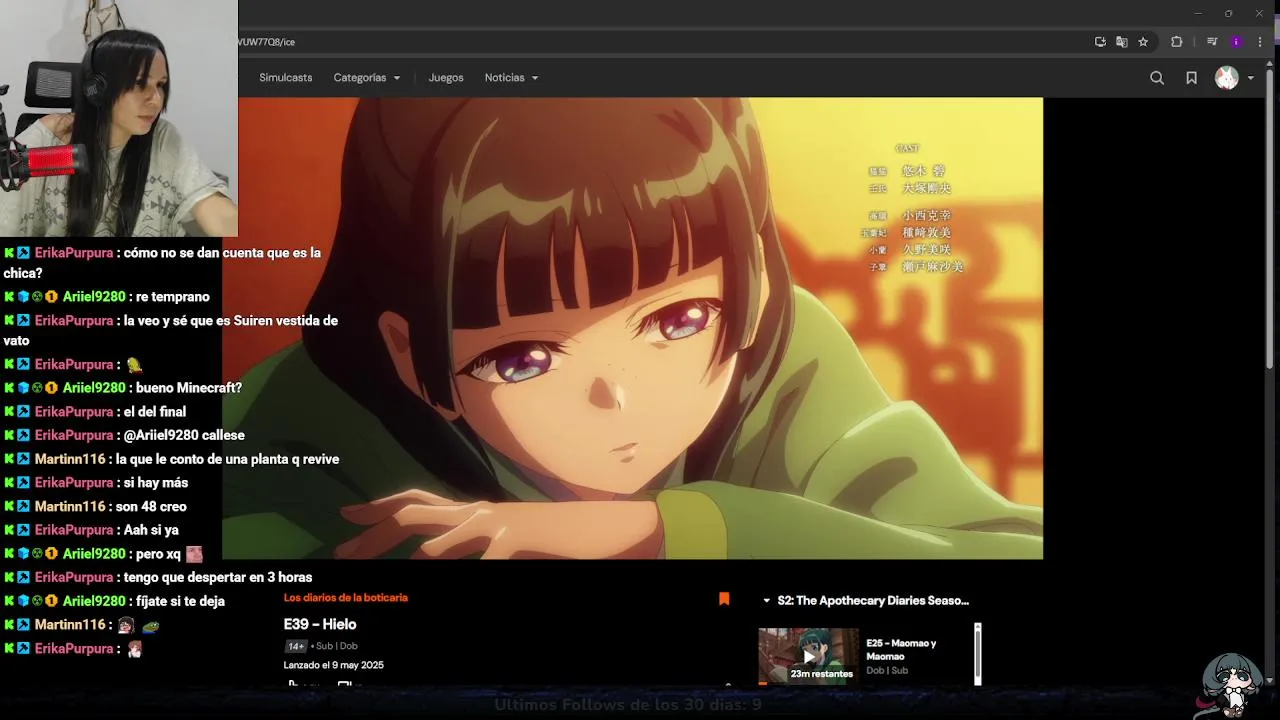Toggle the orange watchlist bookmark for this series
The height and width of the screenshot is (720, 1280).
click(724, 599)
